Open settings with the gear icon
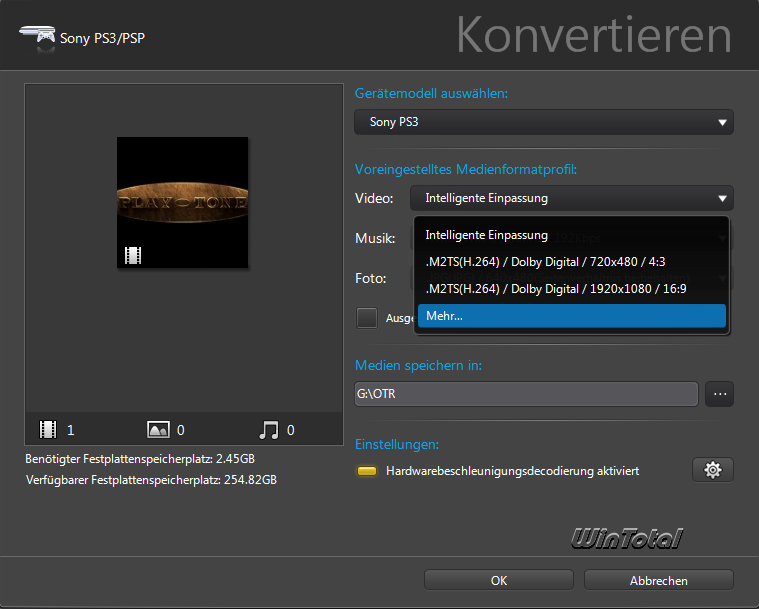The image size is (759, 609). click(x=713, y=470)
